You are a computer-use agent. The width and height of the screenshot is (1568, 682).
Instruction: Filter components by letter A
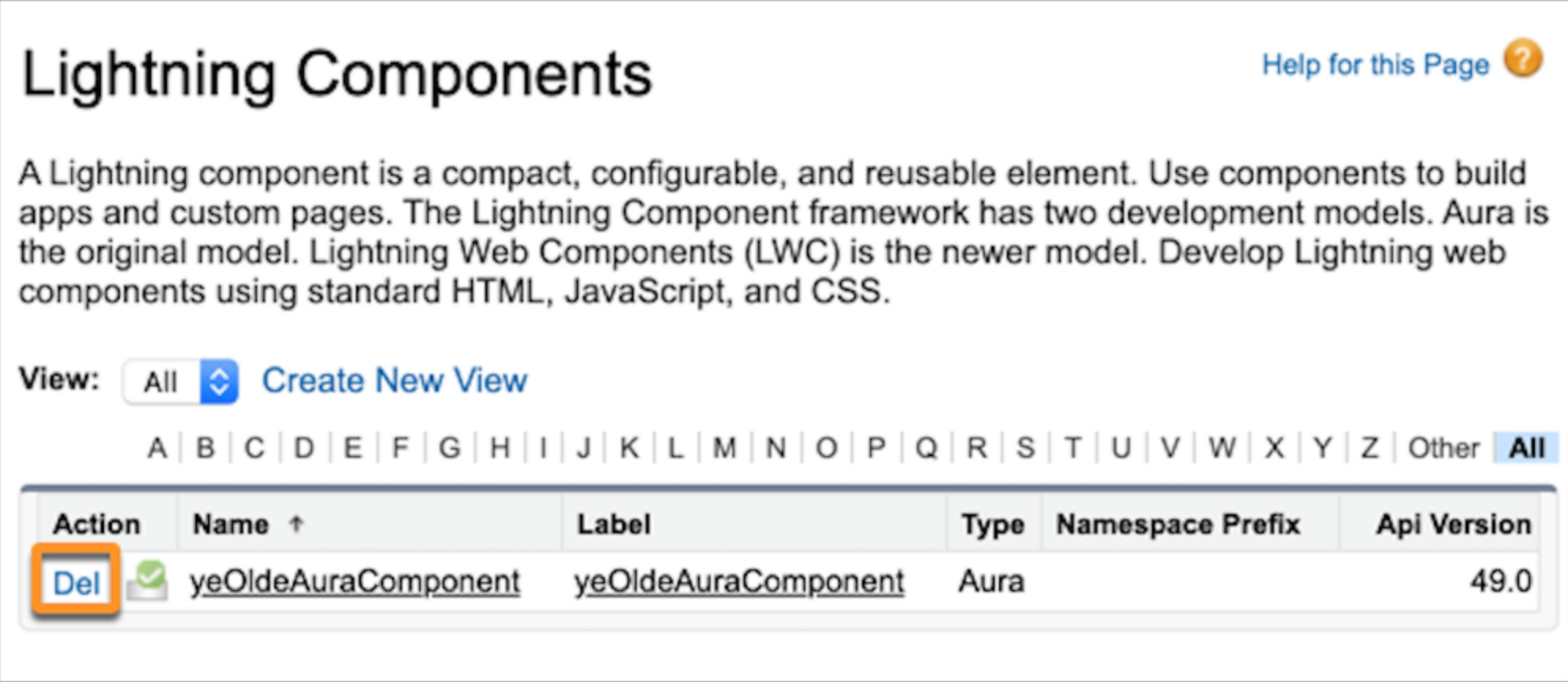(157, 448)
